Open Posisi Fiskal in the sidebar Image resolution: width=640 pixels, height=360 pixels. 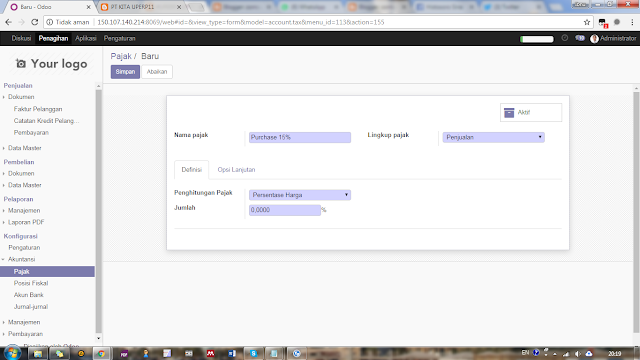click(x=31, y=283)
